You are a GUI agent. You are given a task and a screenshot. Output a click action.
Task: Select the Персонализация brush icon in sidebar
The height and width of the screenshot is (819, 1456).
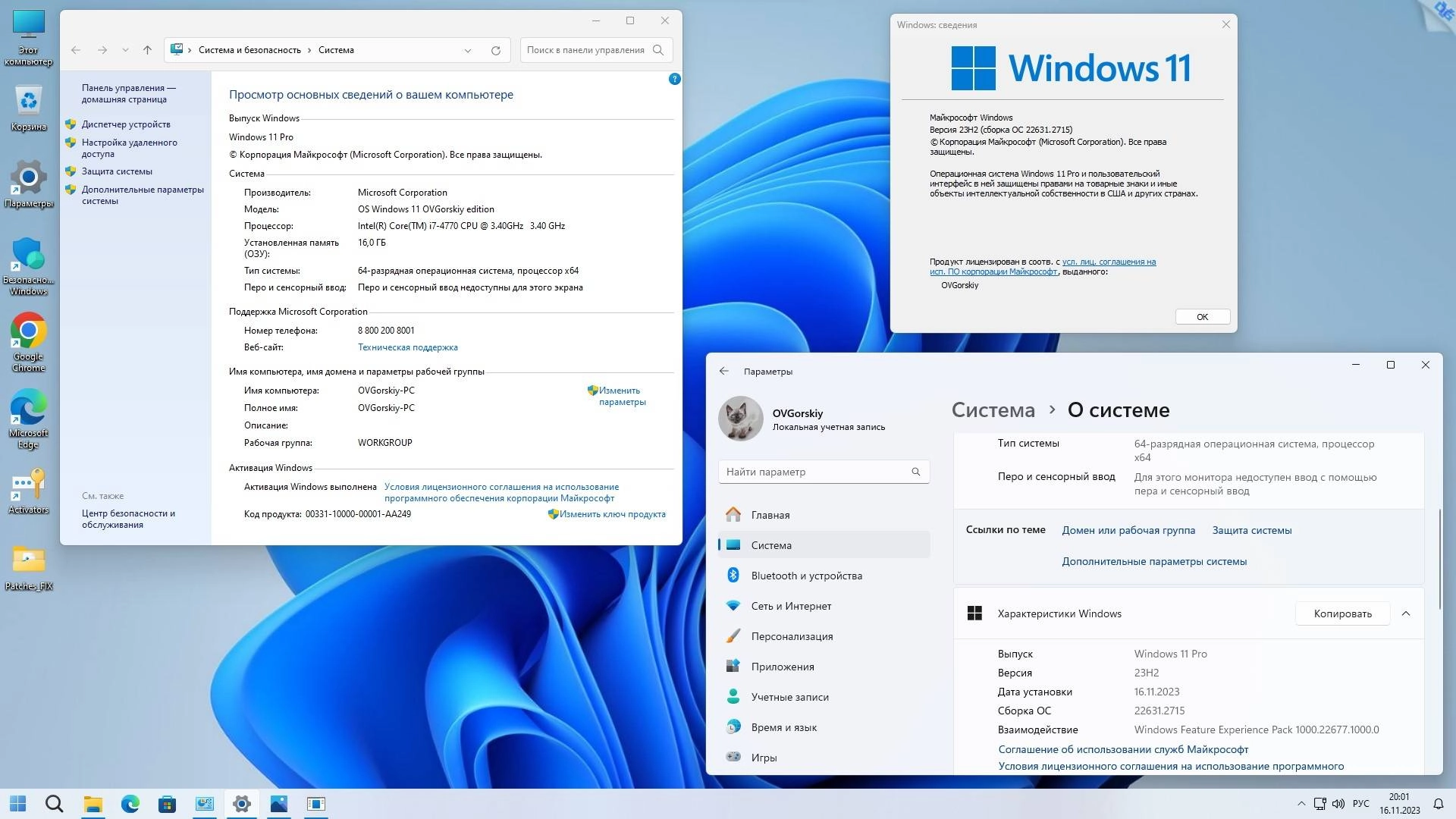coord(733,636)
